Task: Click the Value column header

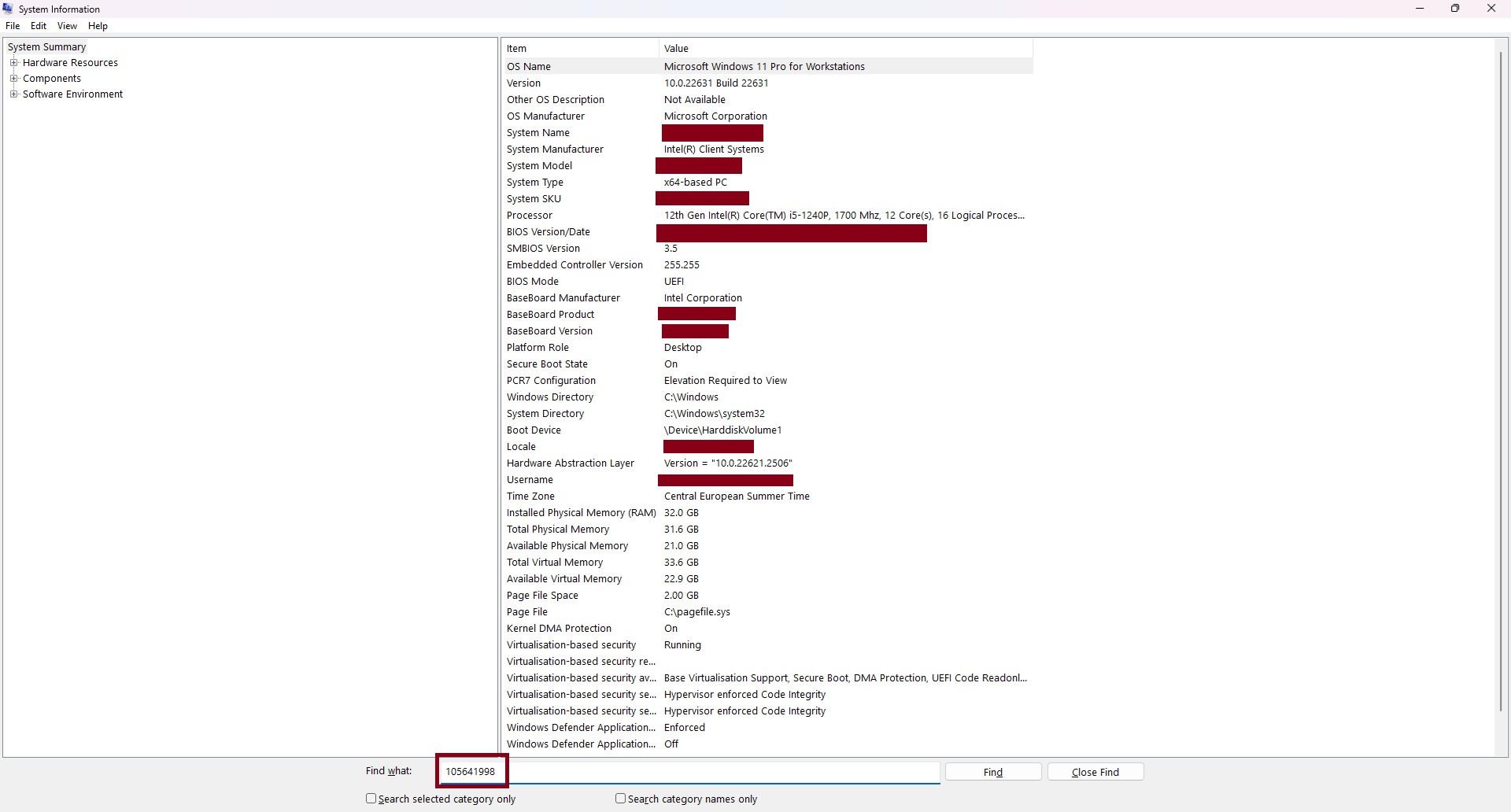Action: coord(845,49)
